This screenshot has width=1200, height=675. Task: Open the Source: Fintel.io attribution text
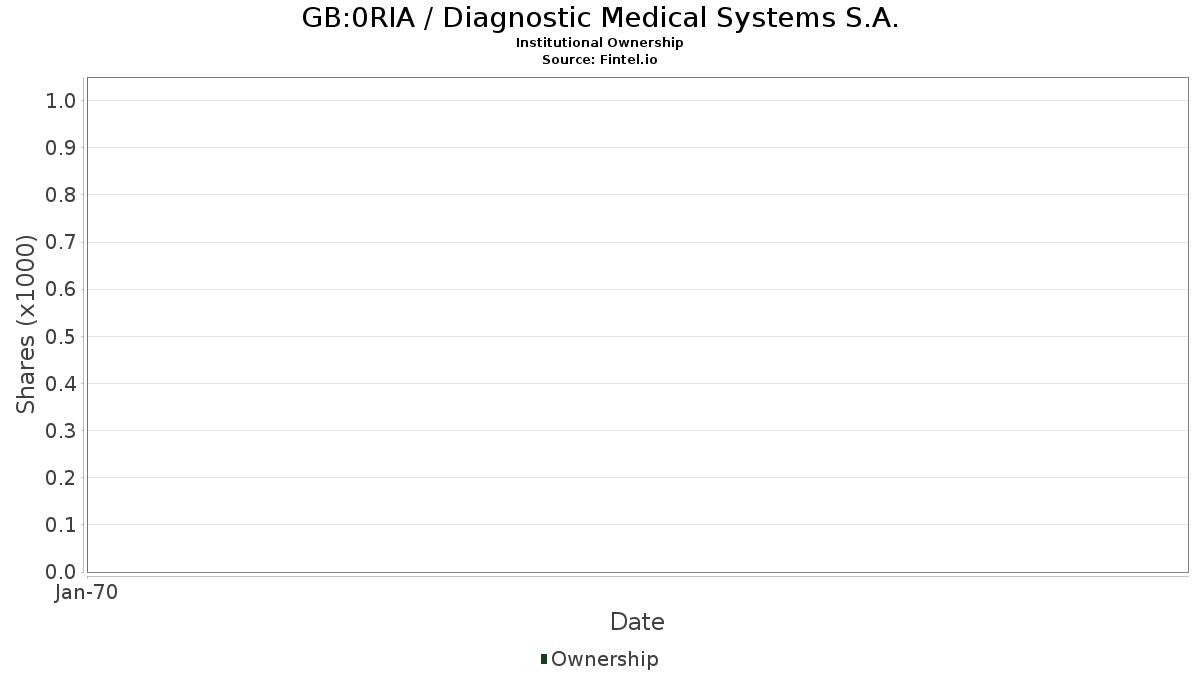599,60
